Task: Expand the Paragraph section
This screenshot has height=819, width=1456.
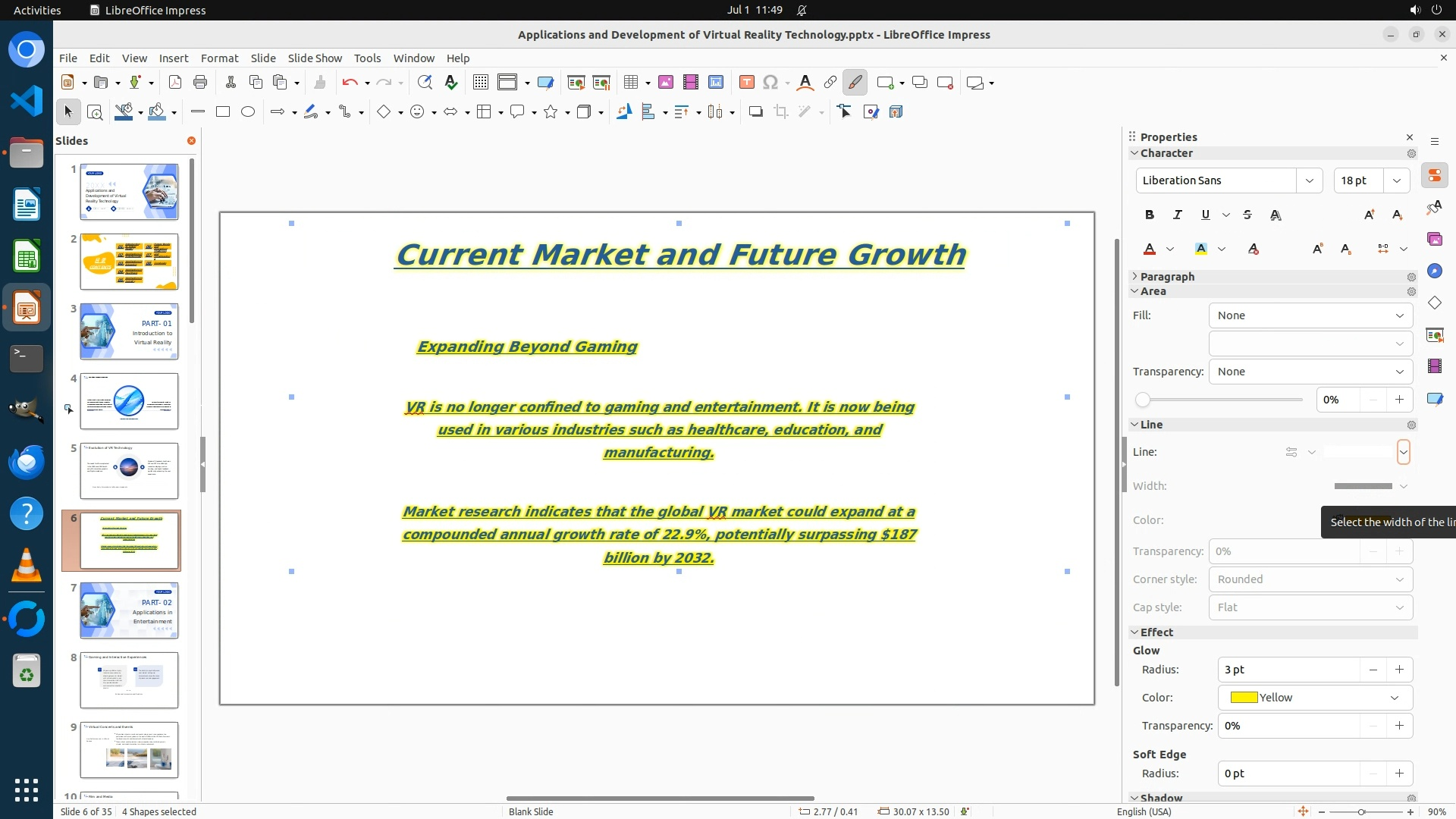Action: 1166,277
